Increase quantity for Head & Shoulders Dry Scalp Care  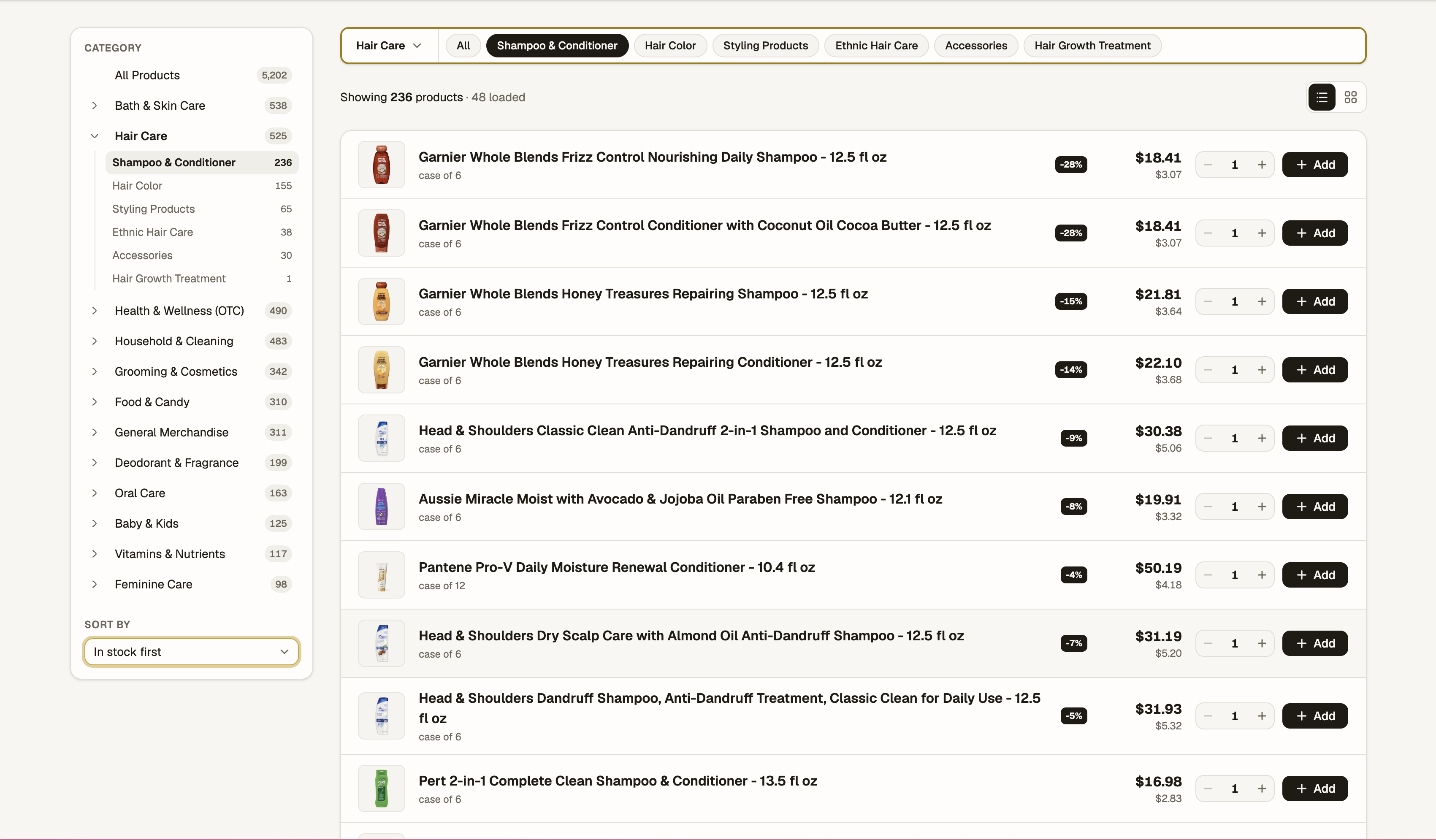click(1262, 643)
